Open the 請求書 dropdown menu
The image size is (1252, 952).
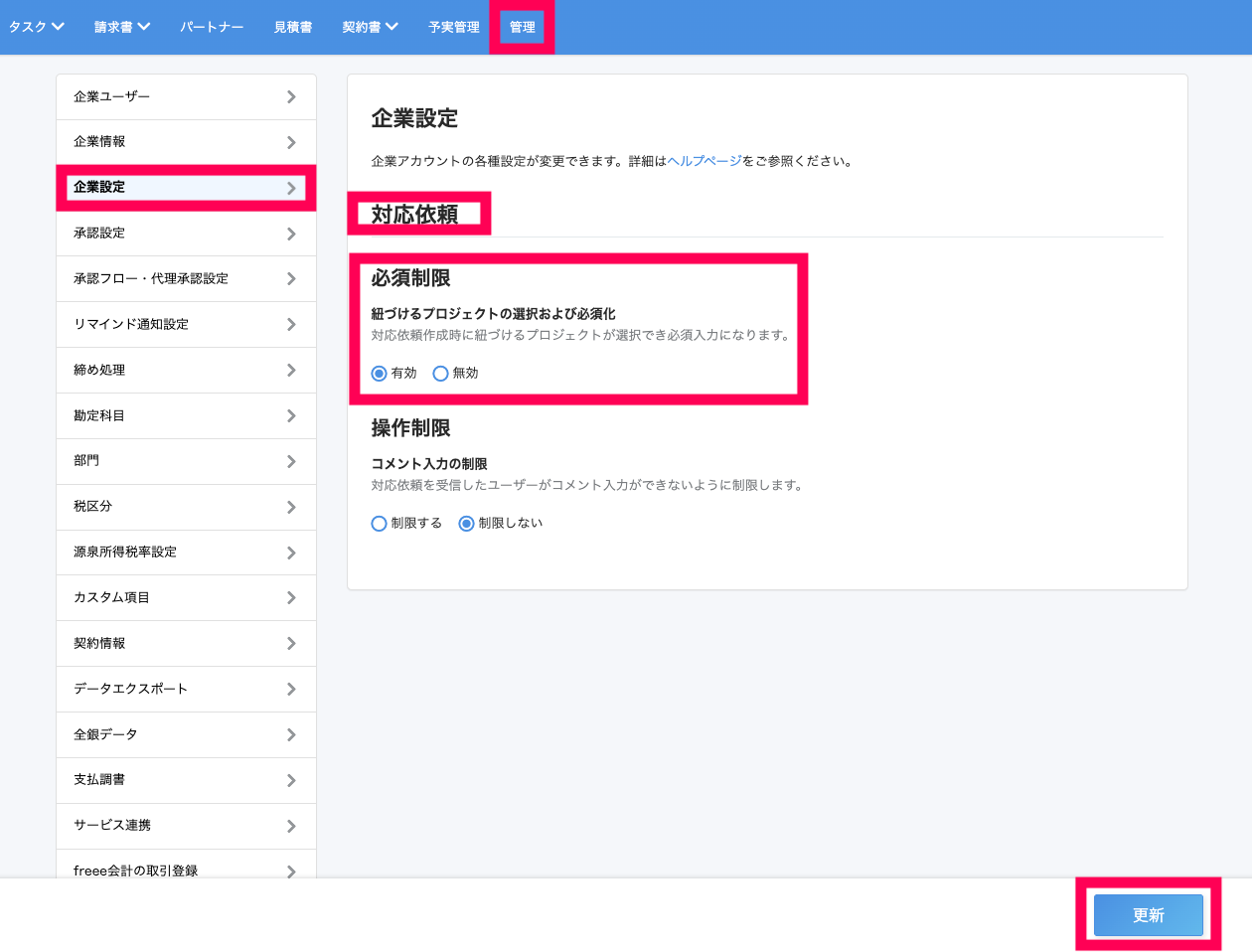(x=122, y=27)
